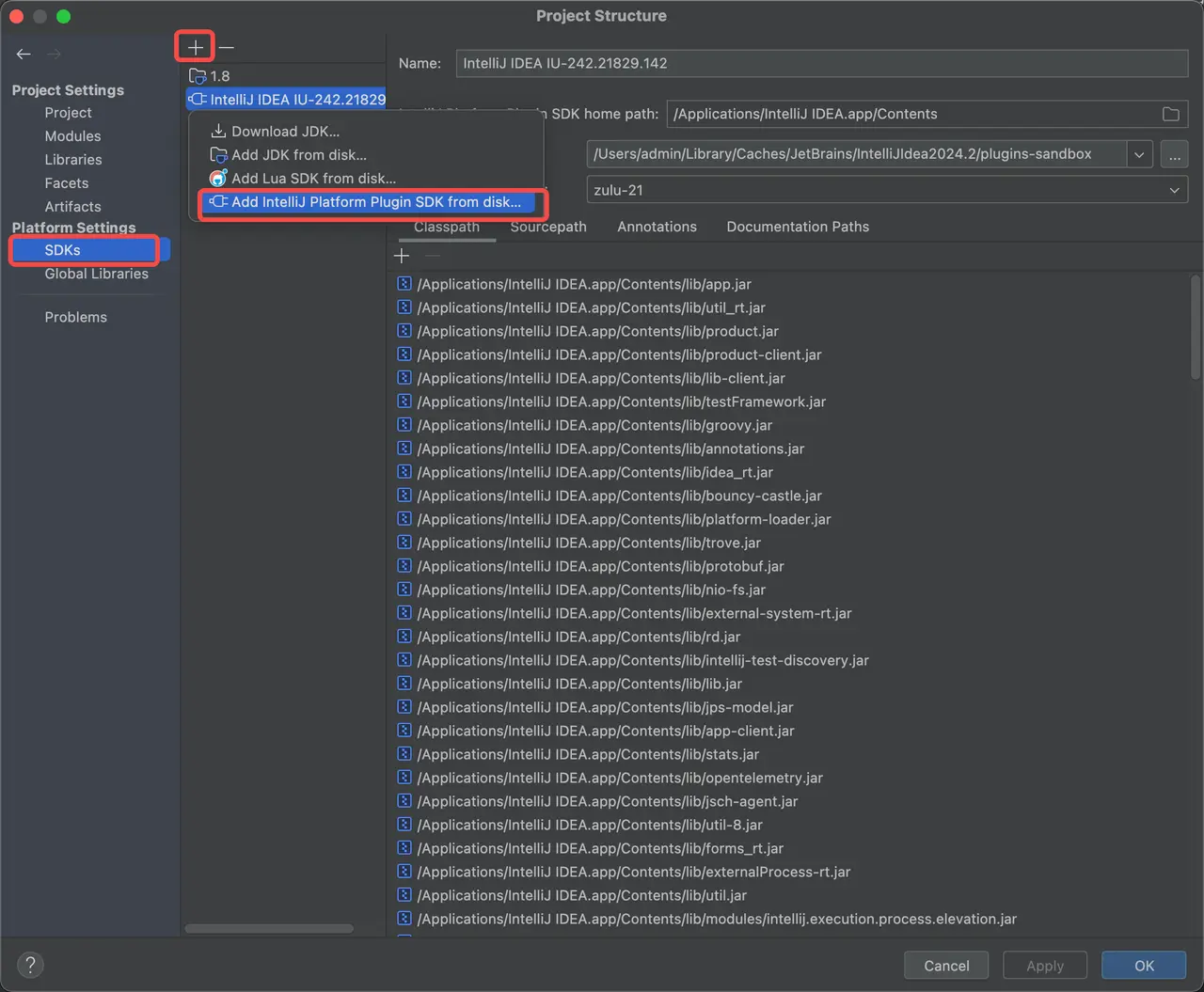The image size is (1204, 992).
Task: Click the jar icon beside rd.jar
Action: click(x=404, y=637)
